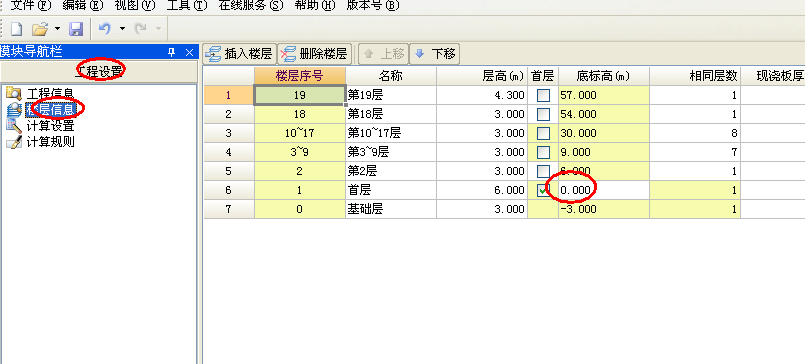Screen dimensions: 805x364
Task: Click the 删除楼层 button
Action: [x=314, y=53]
